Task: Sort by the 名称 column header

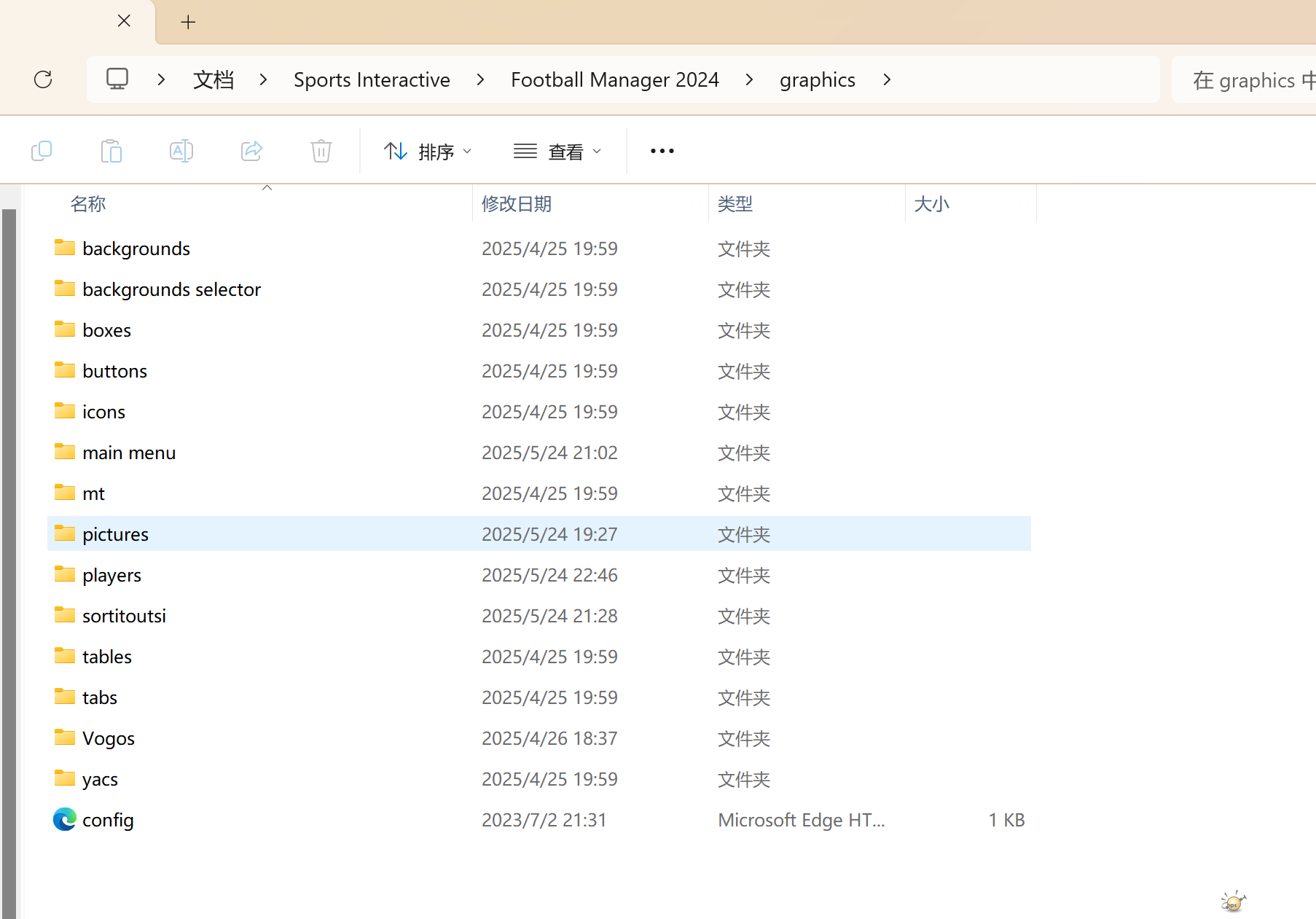Action: [88, 203]
